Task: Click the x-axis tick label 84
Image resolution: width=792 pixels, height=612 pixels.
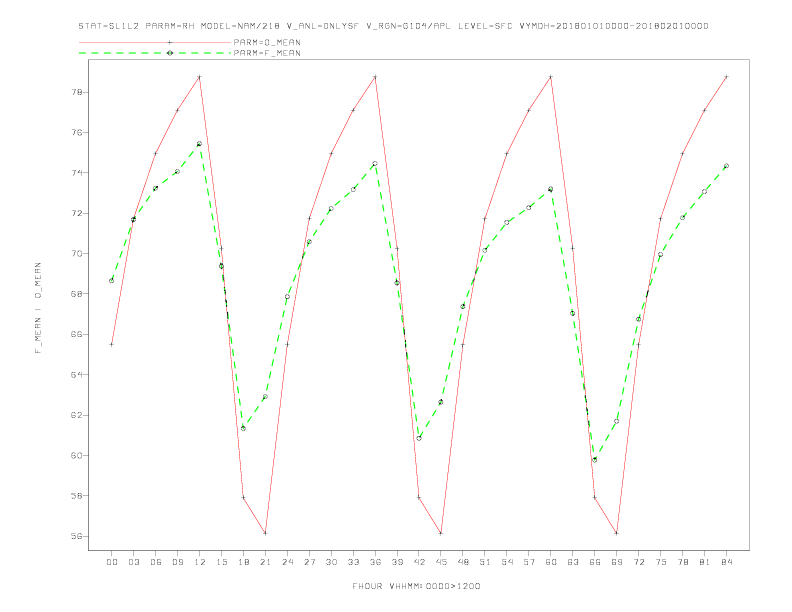Action: pos(727,562)
